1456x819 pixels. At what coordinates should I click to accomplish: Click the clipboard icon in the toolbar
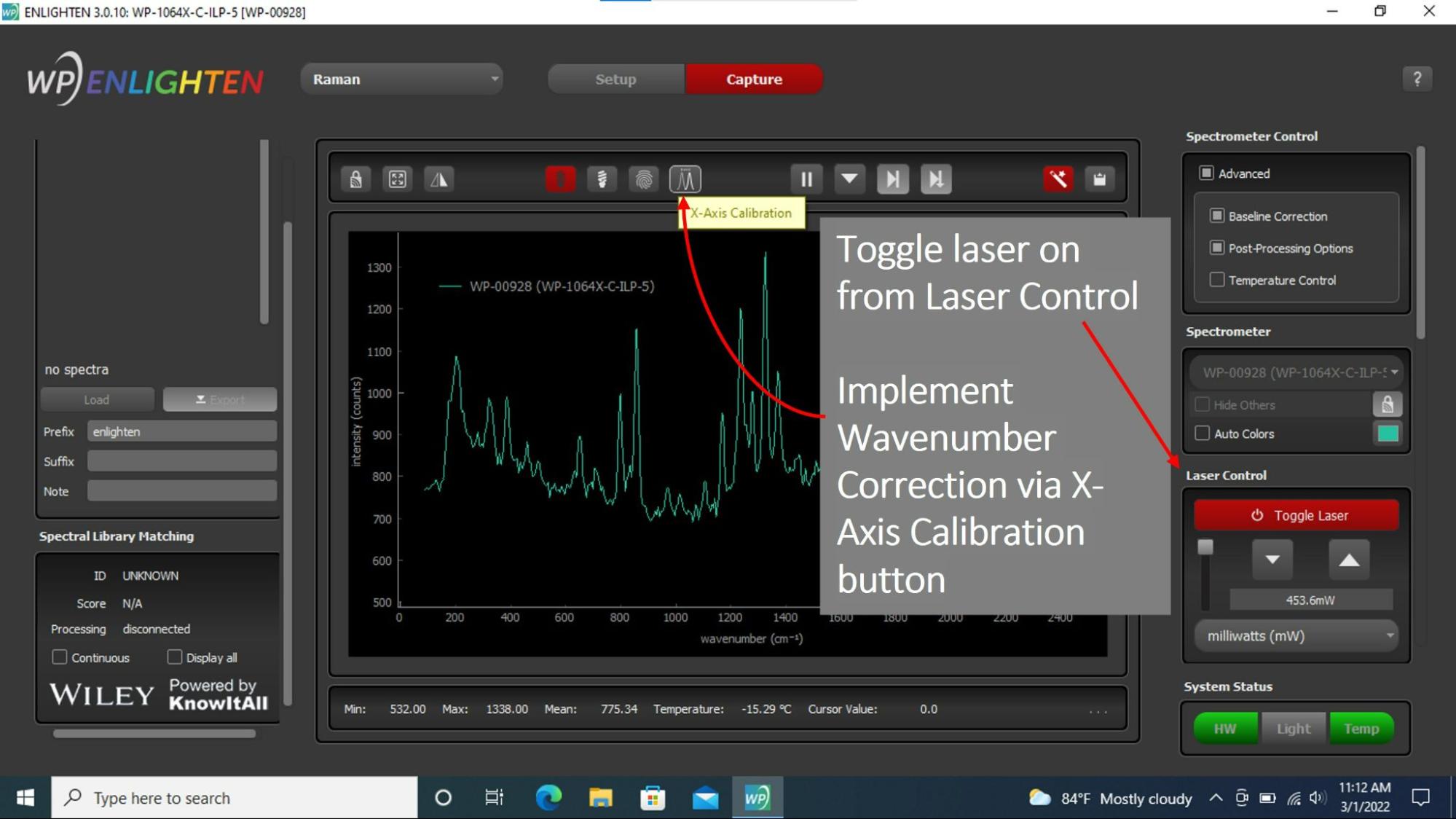tap(1100, 179)
